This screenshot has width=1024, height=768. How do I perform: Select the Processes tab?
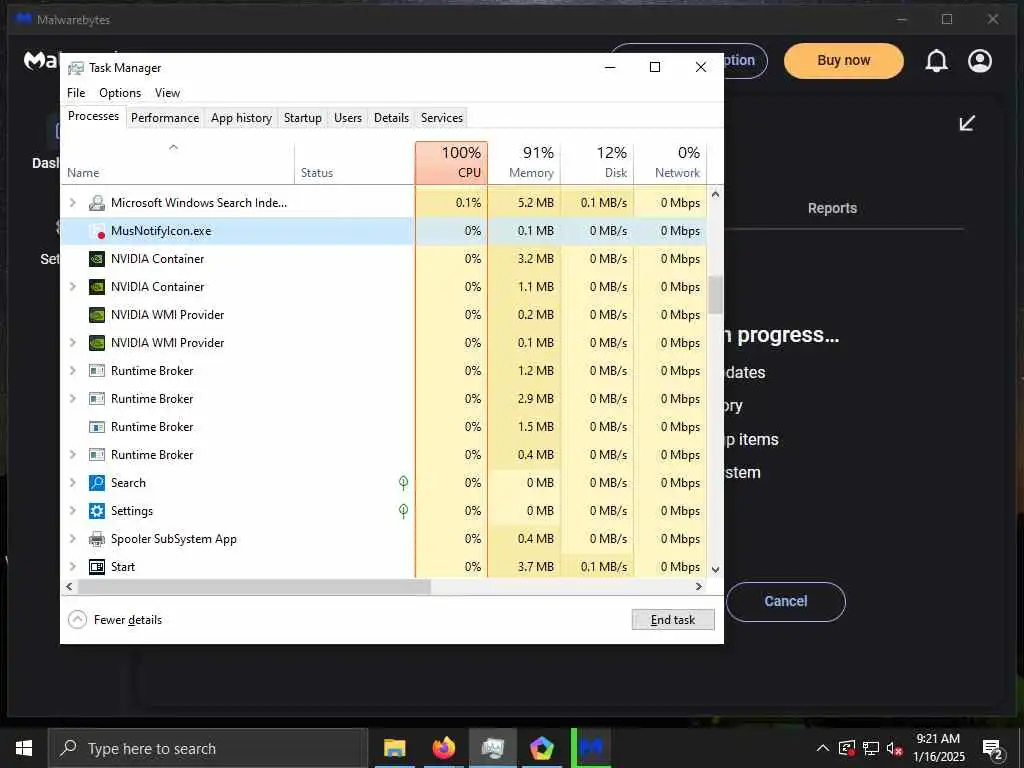[93, 116]
